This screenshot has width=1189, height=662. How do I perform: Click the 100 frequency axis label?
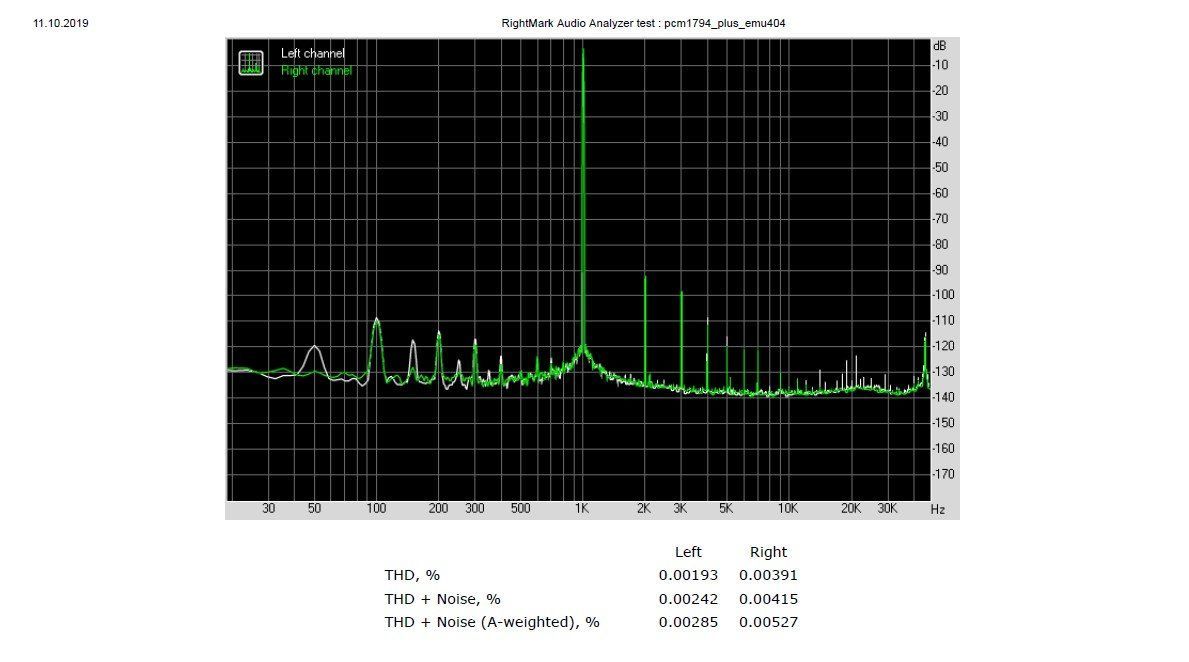(x=376, y=509)
